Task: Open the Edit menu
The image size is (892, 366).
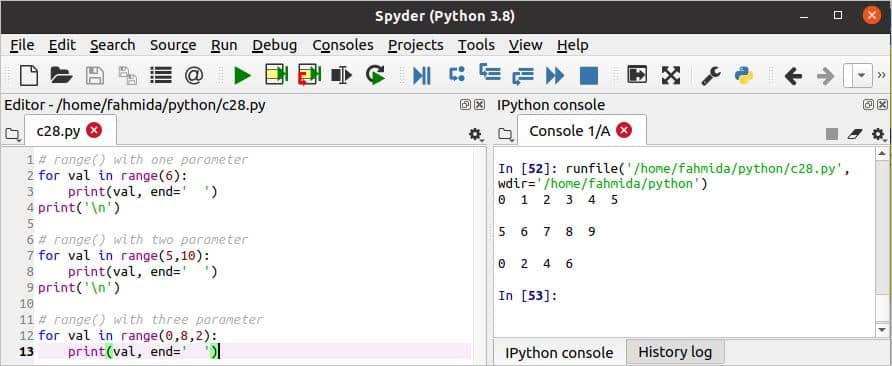Action: (x=62, y=45)
